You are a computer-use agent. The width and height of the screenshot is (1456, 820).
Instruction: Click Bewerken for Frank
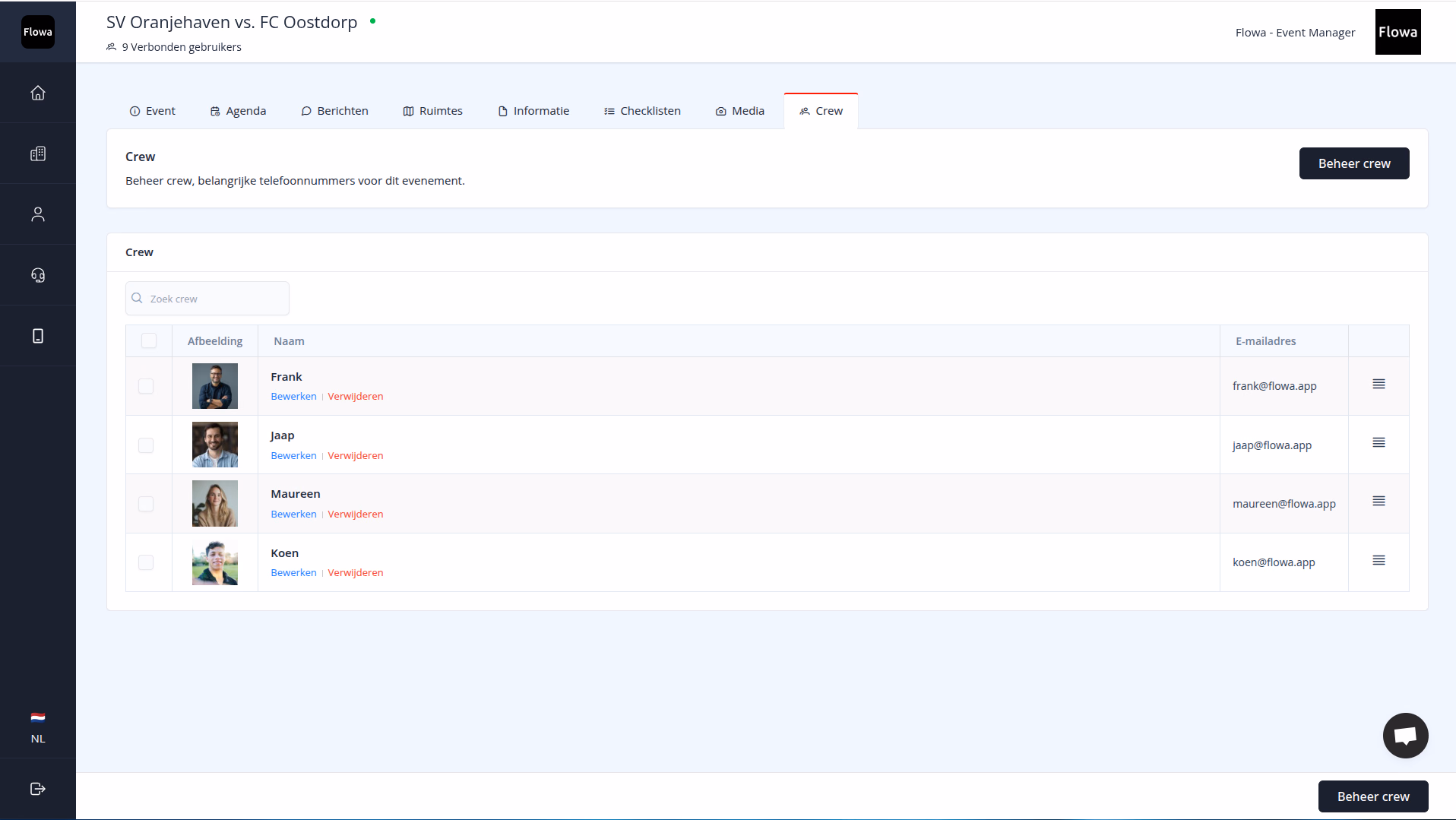(x=293, y=397)
